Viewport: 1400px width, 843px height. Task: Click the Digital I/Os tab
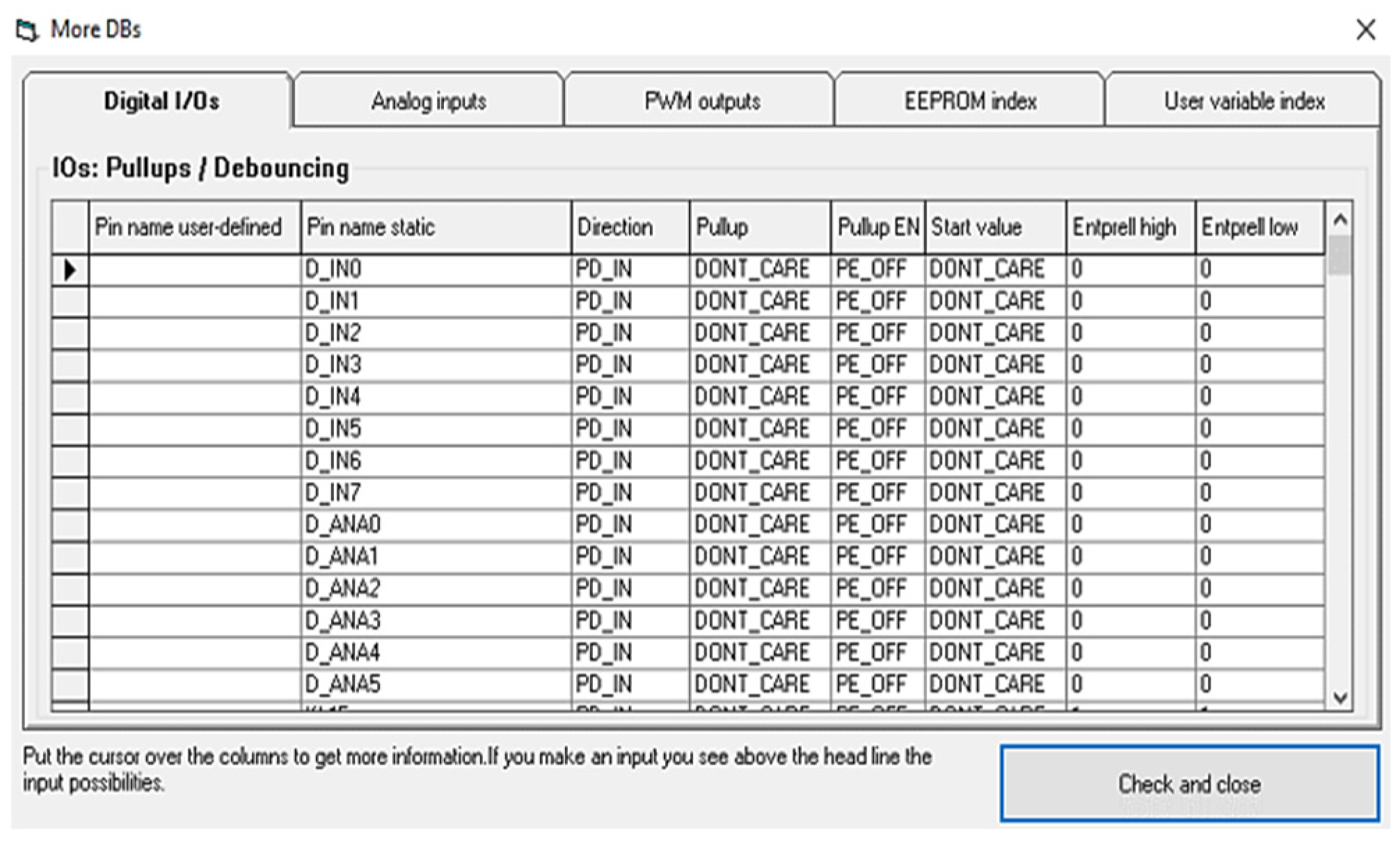point(161,102)
